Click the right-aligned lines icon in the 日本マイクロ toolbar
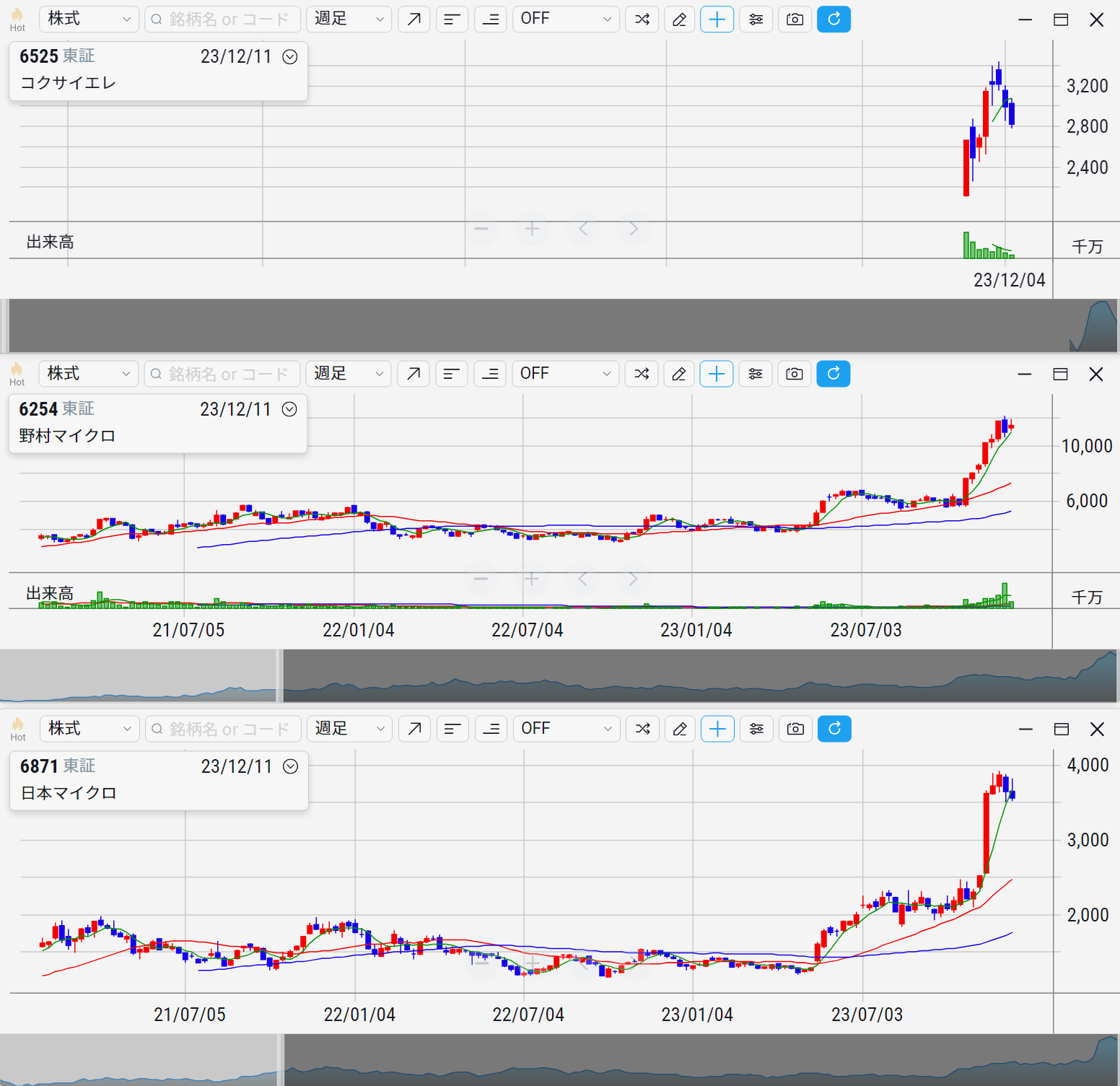Screen dimensions: 1120x1086 [x=491, y=729]
